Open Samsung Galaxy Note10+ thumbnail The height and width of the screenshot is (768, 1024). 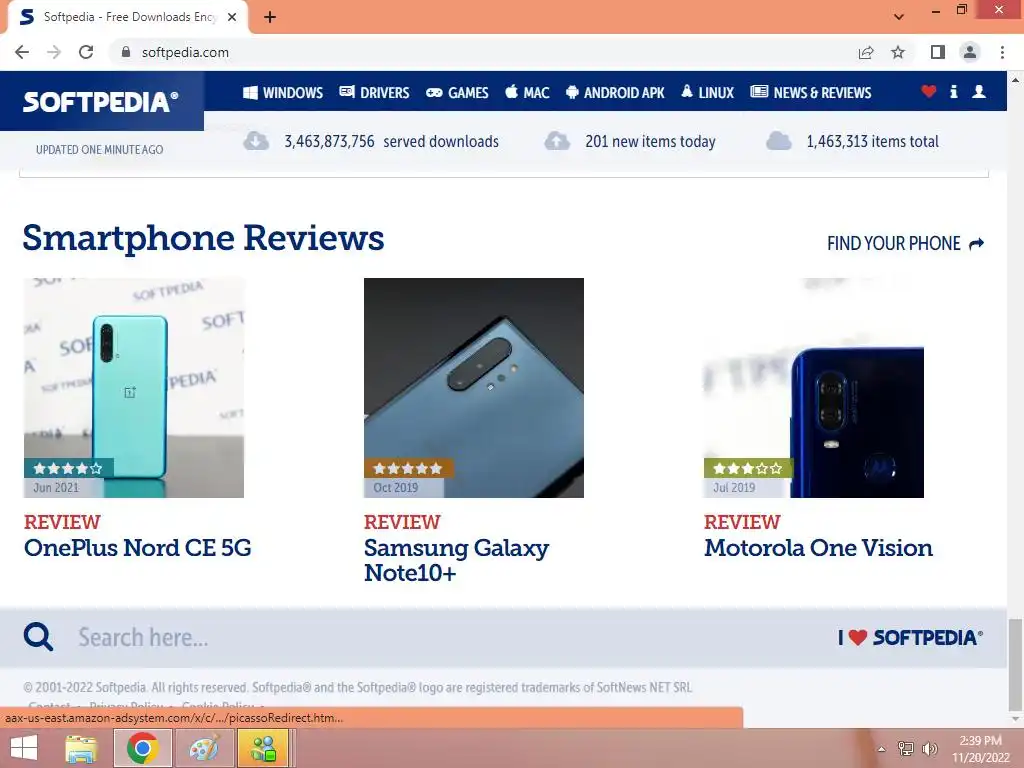click(x=473, y=388)
